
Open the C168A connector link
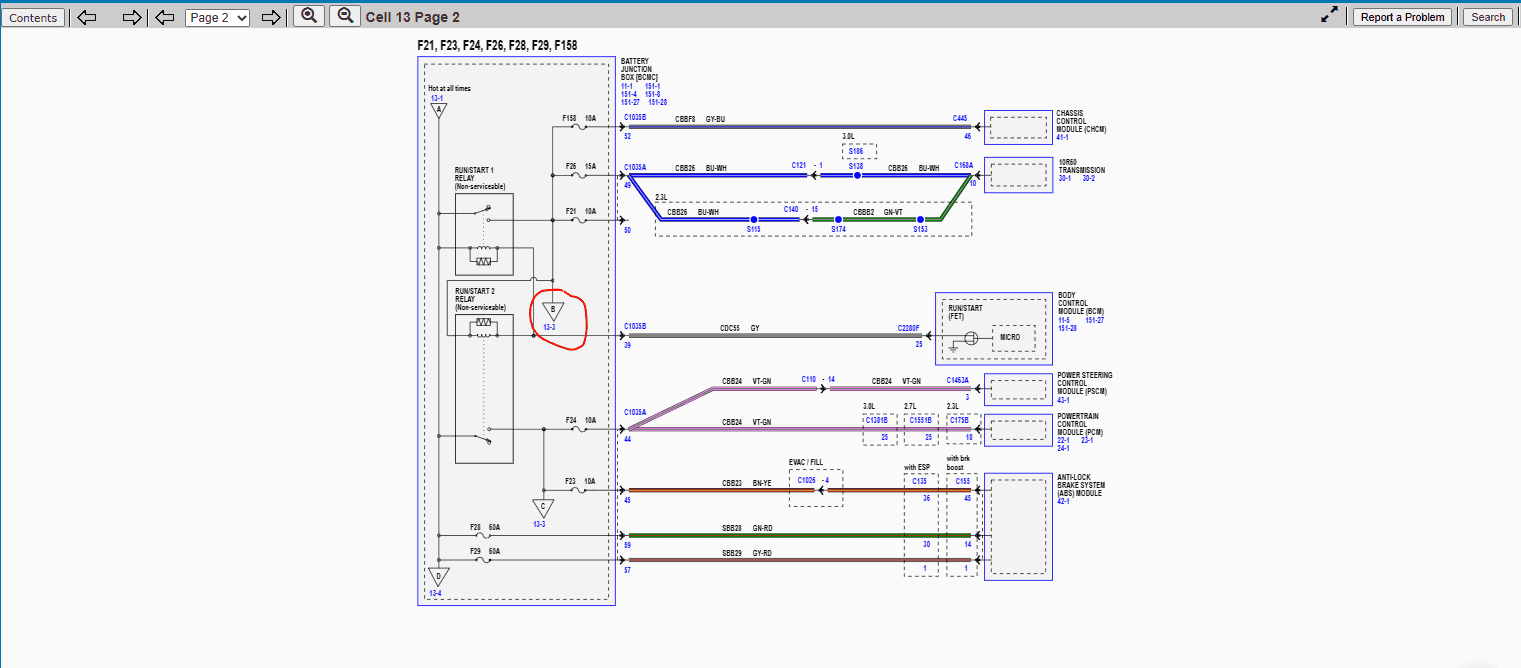pyautogui.click(x=963, y=165)
